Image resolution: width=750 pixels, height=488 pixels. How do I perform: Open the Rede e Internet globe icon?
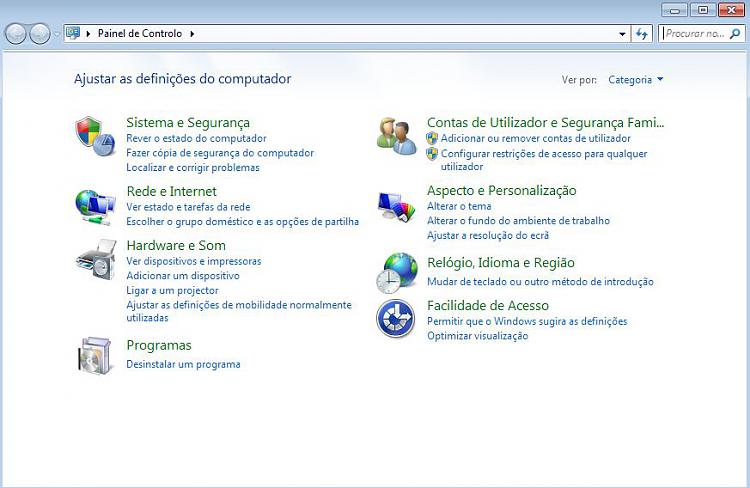tap(95, 207)
